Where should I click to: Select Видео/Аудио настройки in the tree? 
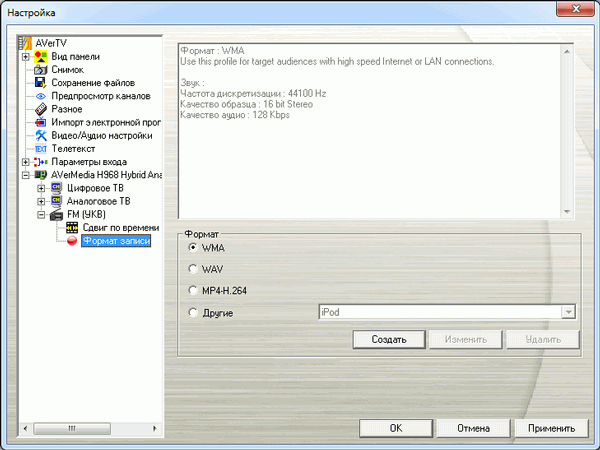(102, 135)
